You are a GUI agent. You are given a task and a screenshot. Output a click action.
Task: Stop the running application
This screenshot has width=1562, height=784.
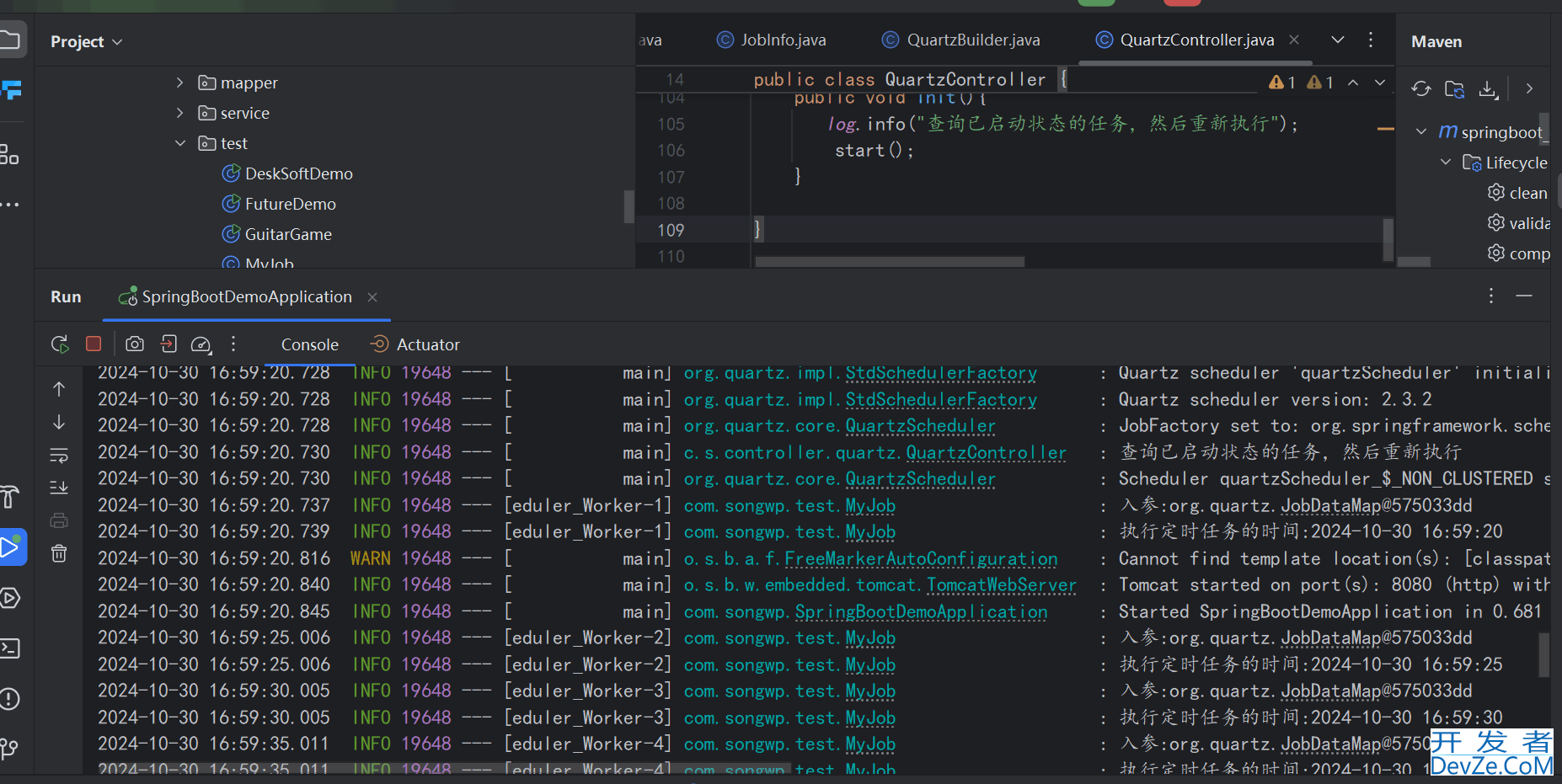pos(94,344)
